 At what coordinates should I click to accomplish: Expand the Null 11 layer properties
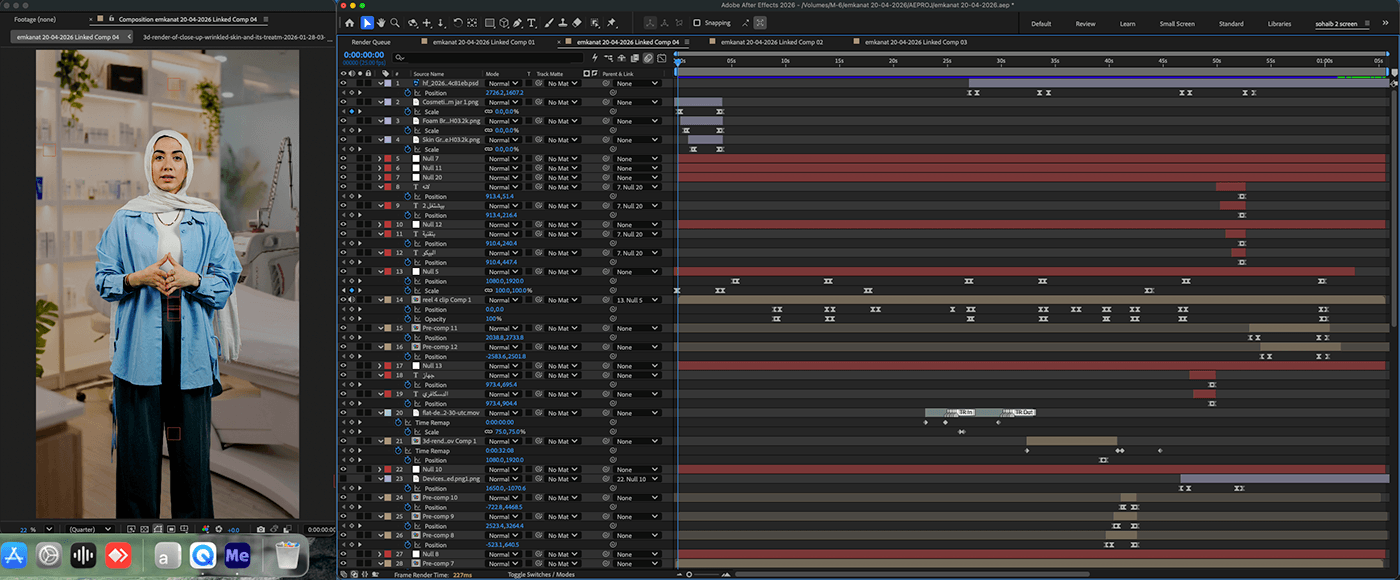(379, 168)
